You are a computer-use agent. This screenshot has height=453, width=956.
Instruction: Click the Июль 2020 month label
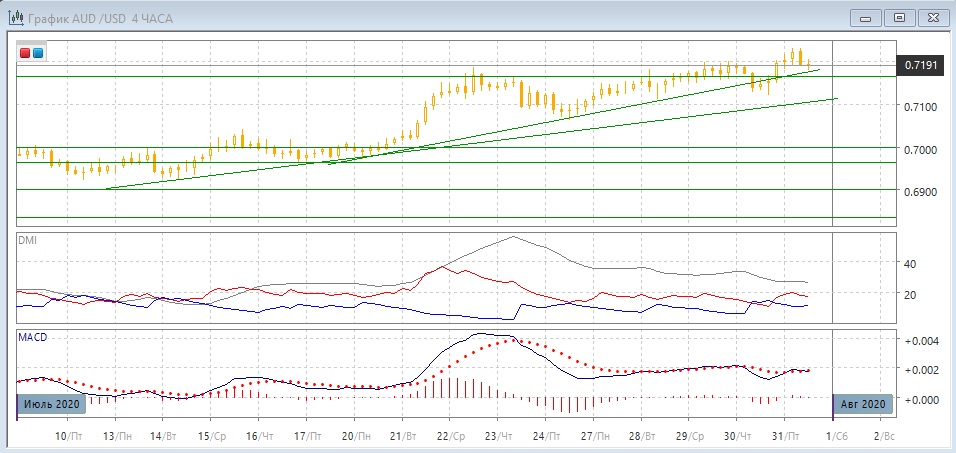[x=50, y=404]
